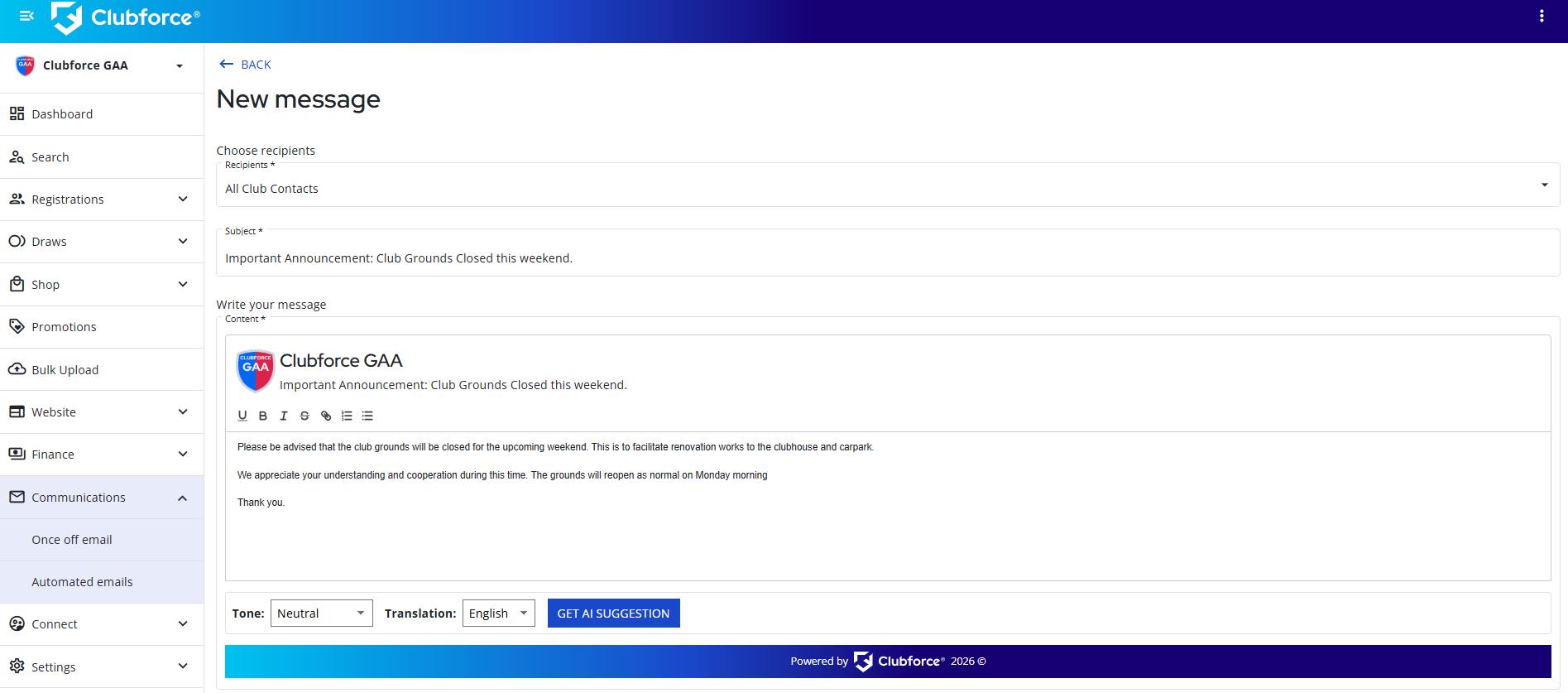Viewport: 1568px width, 693px height.
Task: Toggle bold formatting in editor
Action: click(263, 416)
